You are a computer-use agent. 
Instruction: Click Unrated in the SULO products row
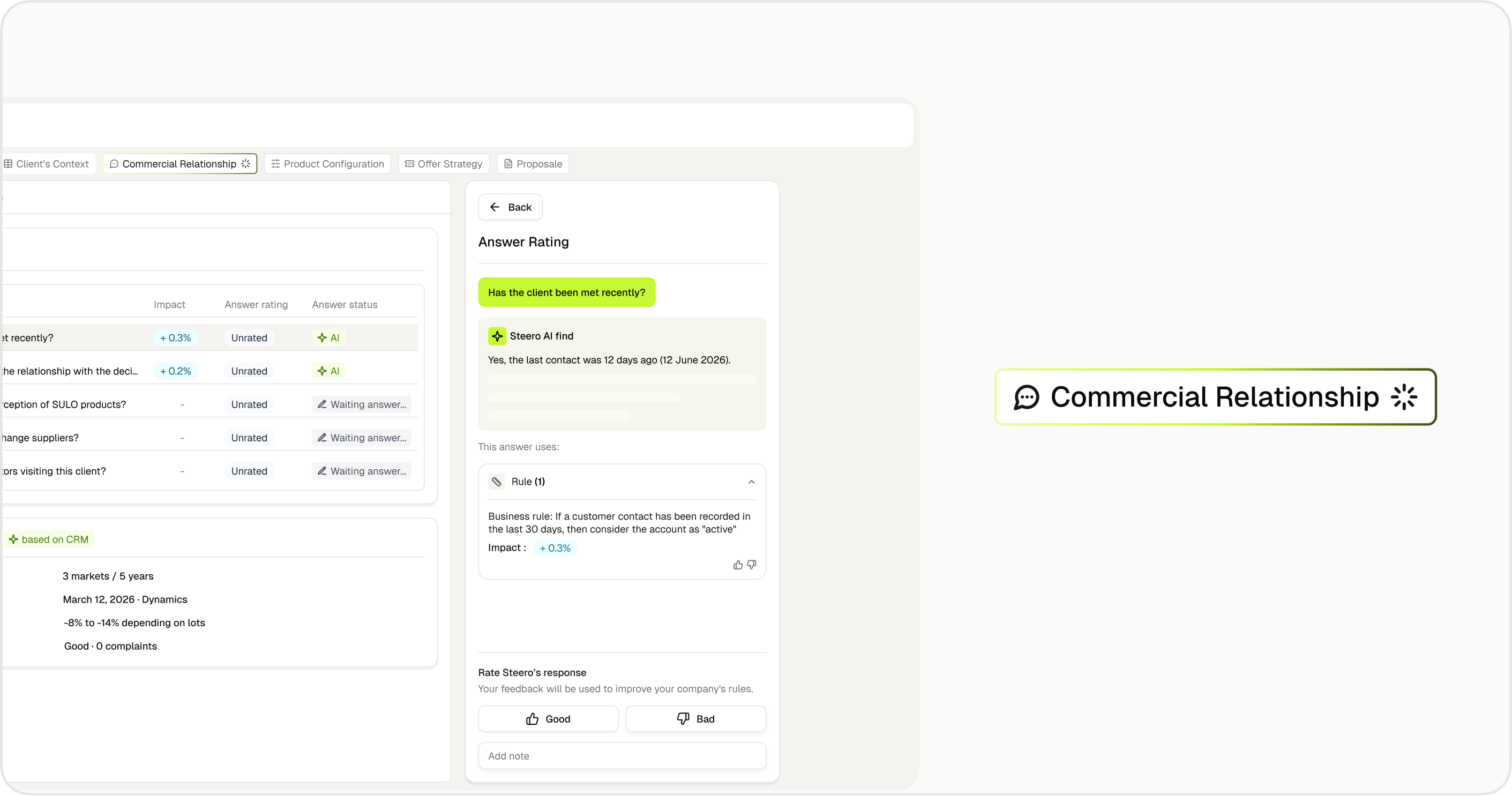click(249, 404)
